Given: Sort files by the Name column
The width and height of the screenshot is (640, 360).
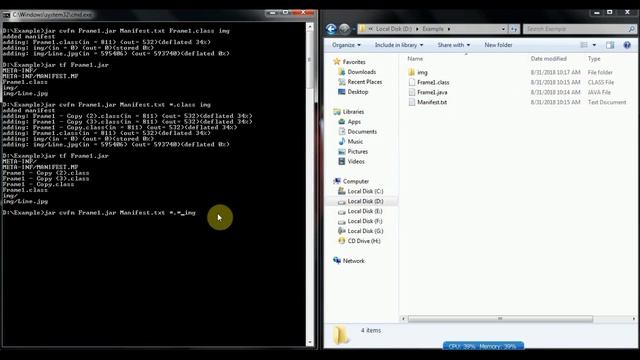Looking at the screenshot, I should (x=415, y=59).
